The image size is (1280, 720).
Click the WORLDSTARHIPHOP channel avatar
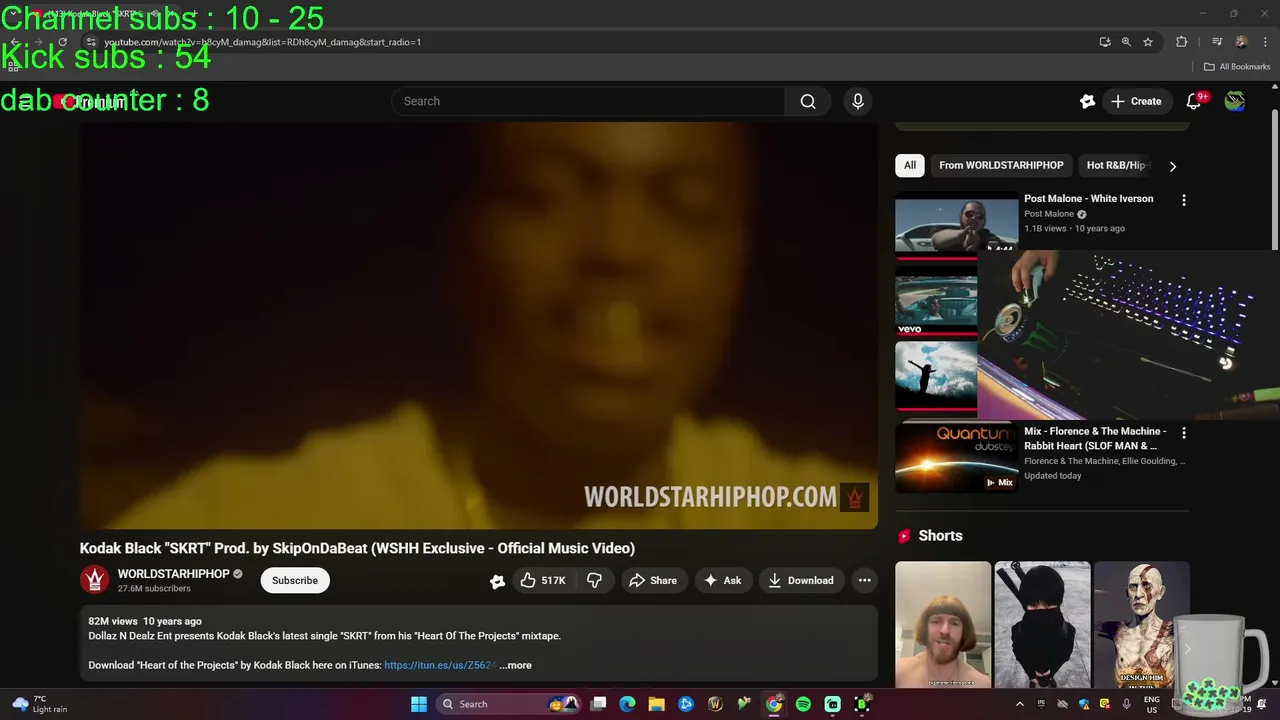click(95, 580)
